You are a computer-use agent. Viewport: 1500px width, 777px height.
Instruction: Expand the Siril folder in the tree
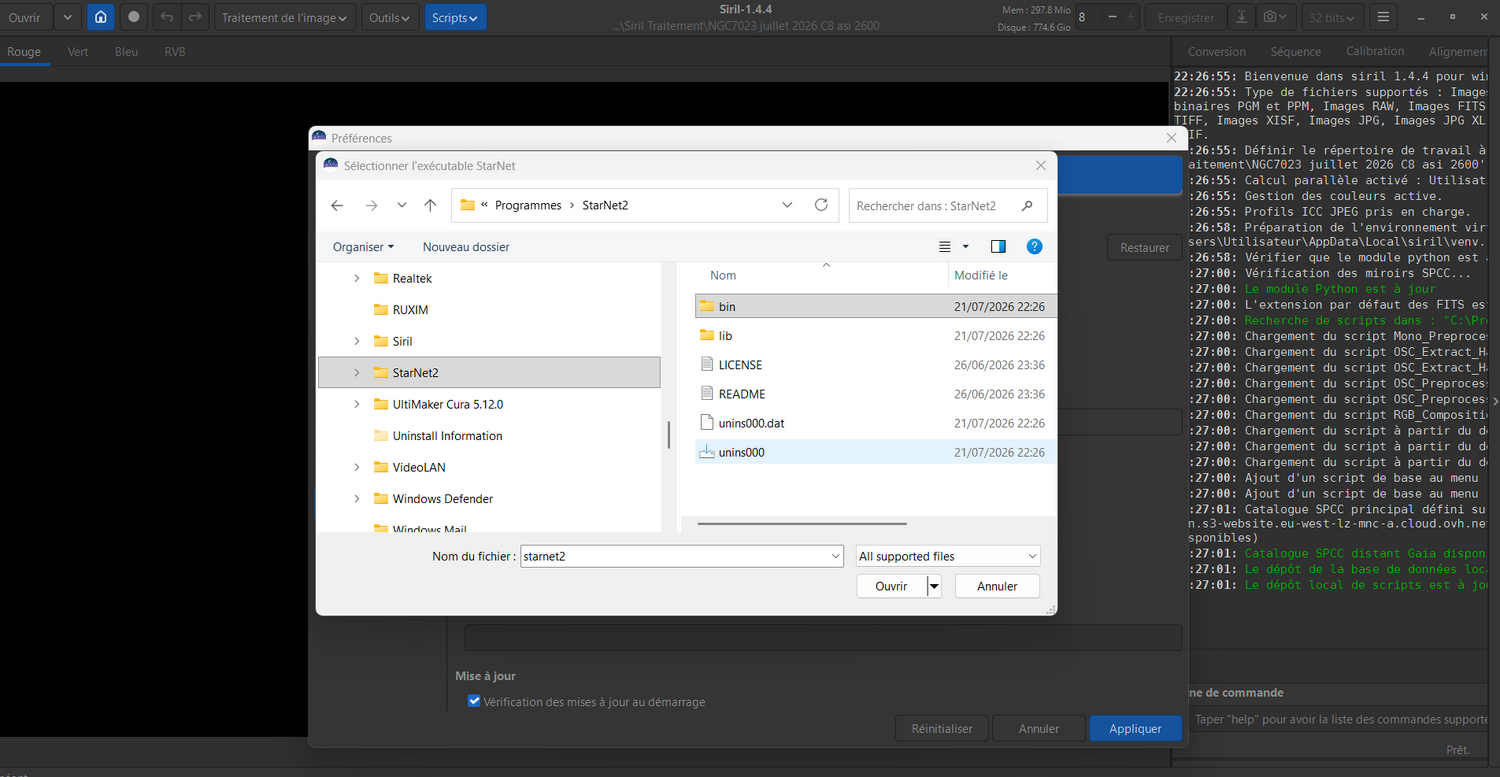click(357, 341)
